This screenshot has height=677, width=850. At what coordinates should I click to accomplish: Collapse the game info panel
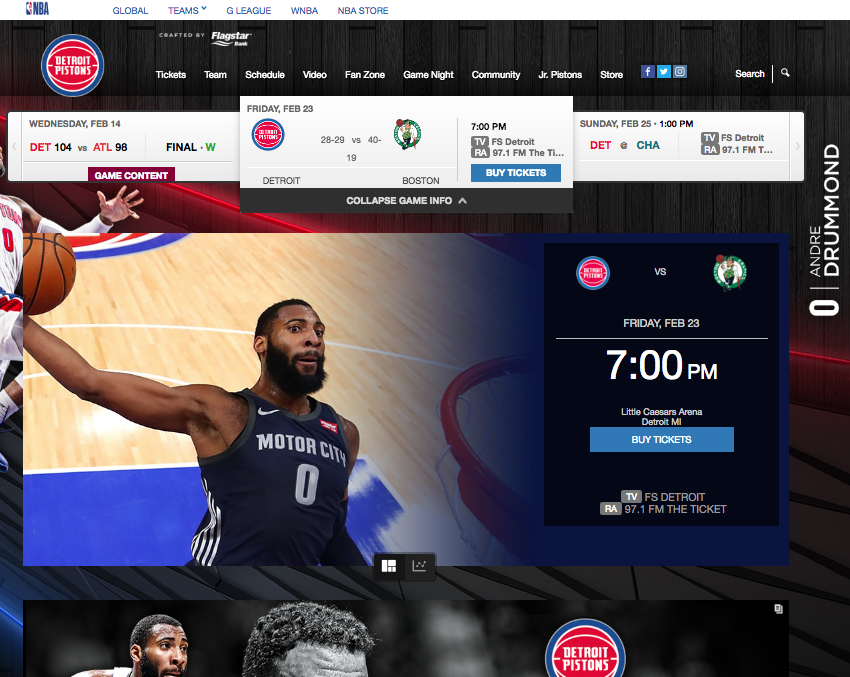tap(406, 201)
